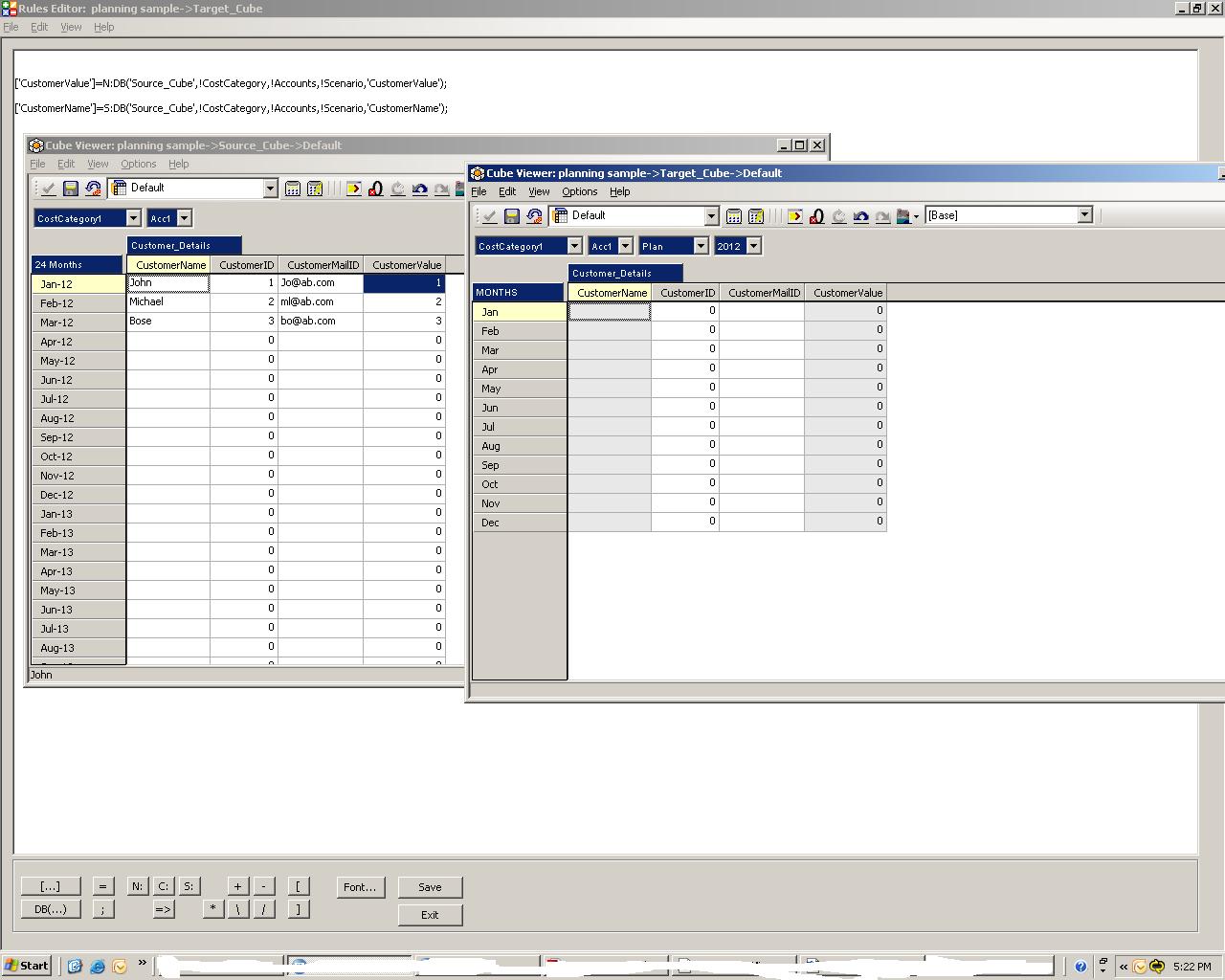
Task: Click the greyed redo-circle icon in Target_Cube toolbar
Action: [x=839, y=216]
